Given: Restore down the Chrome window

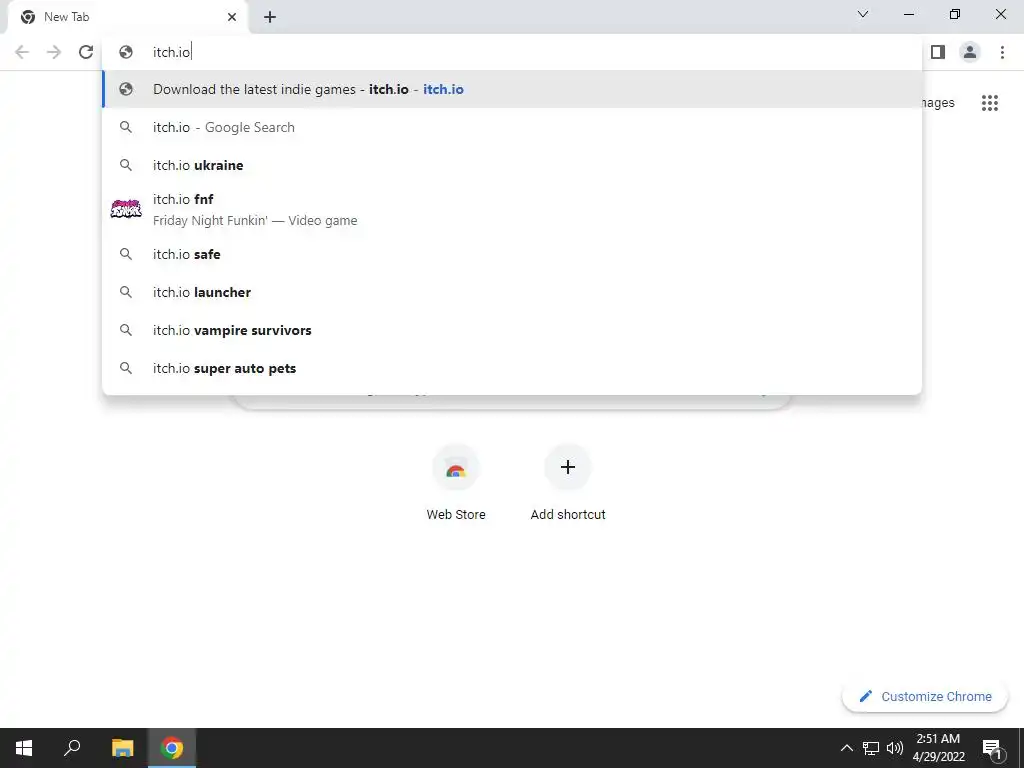Looking at the screenshot, I should (x=955, y=14).
